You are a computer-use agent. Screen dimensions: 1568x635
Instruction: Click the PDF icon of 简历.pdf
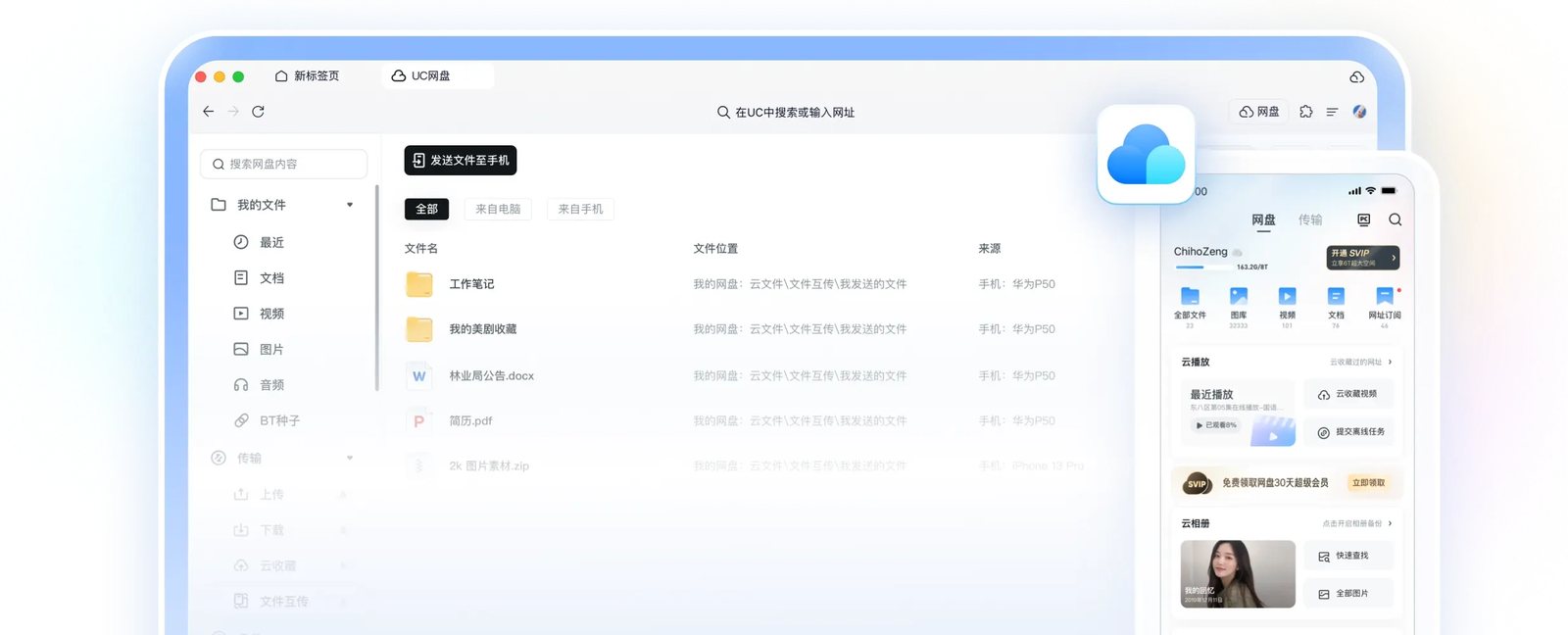pos(419,420)
